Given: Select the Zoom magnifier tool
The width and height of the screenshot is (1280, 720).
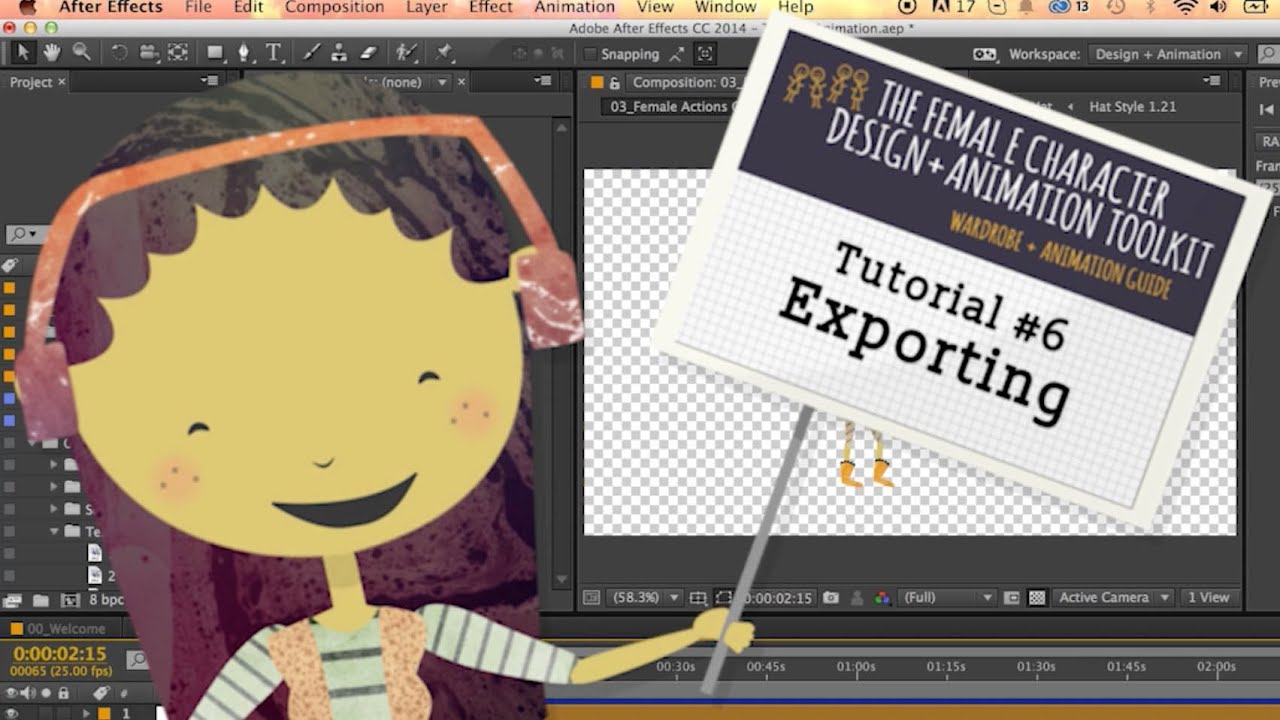Looking at the screenshot, I should pyautogui.click(x=81, y=53).
